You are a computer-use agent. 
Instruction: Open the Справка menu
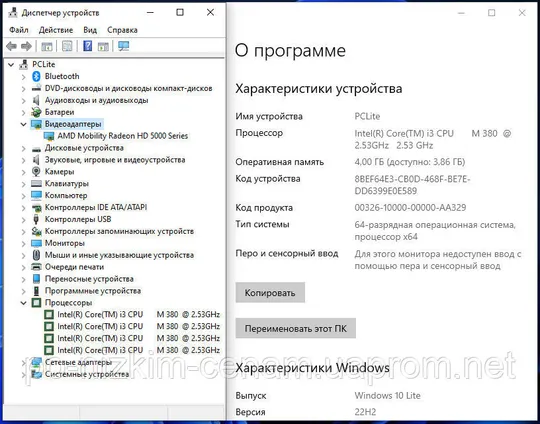122,30
